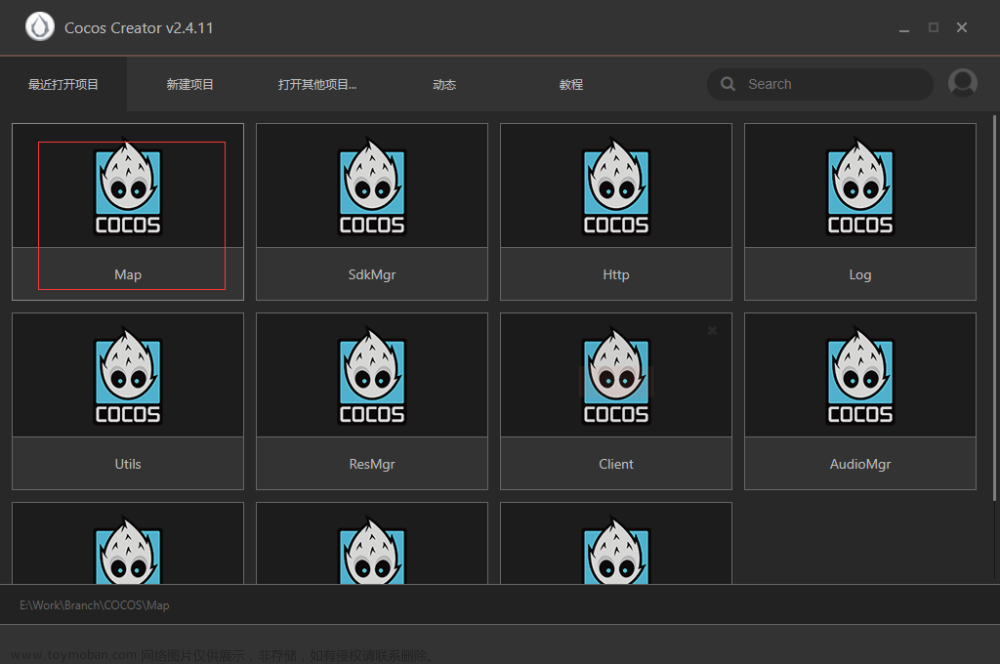Click the AudioMgr project name label
This screenshot has width=1000, height=664.
click(x=860, y=464)
